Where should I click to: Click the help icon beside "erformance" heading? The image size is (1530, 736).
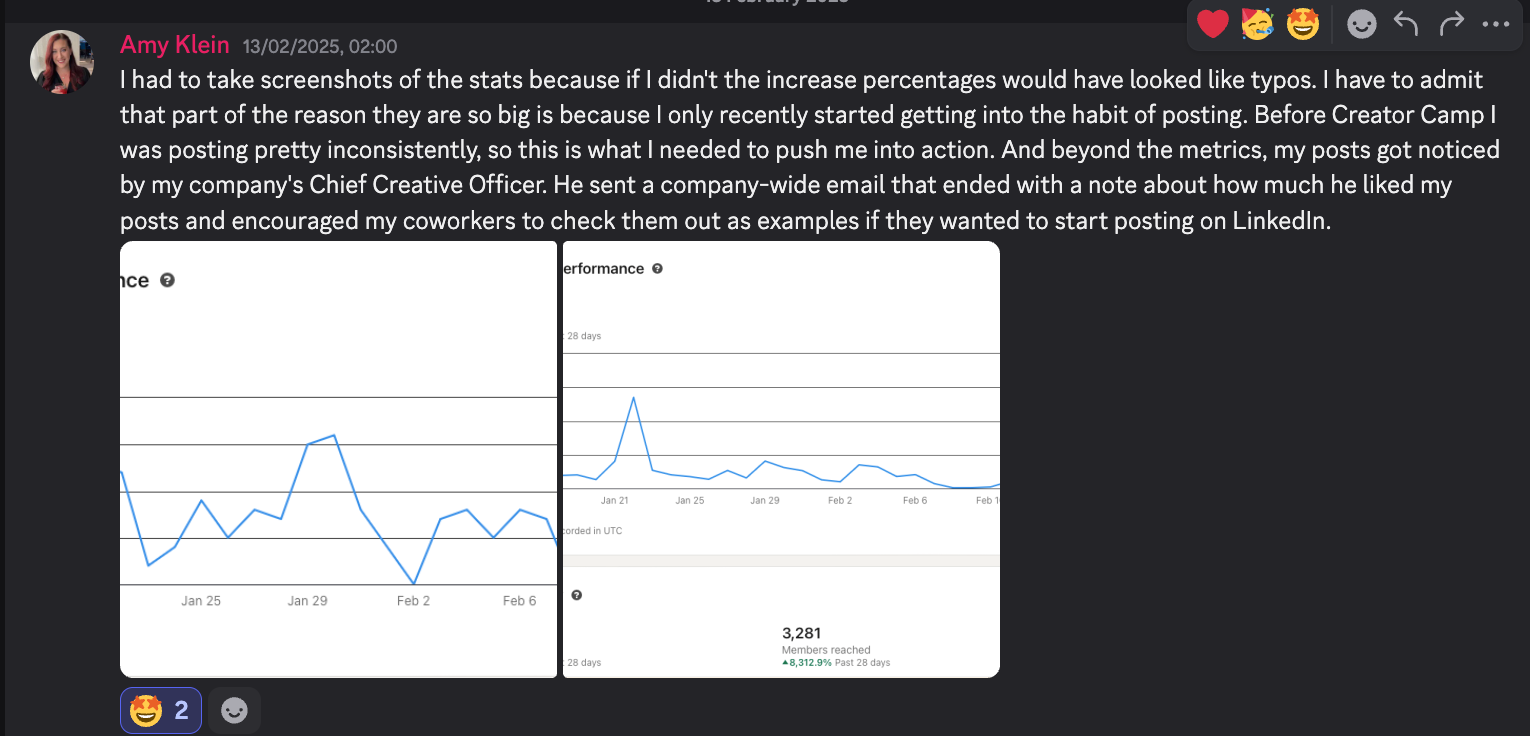(657, 269)
